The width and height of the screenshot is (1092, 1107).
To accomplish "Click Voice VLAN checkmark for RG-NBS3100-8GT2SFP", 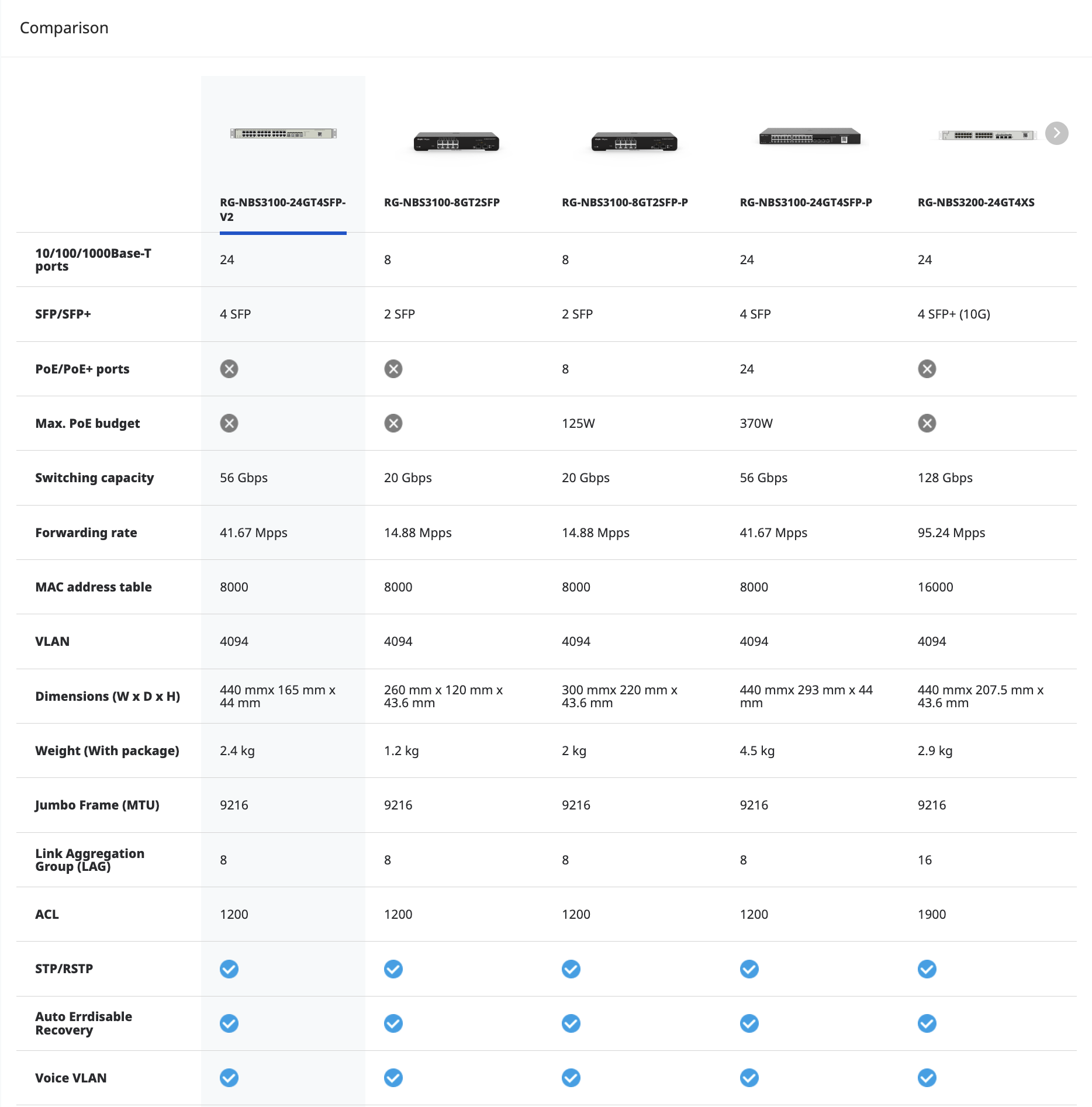I will pos(393,1078).
